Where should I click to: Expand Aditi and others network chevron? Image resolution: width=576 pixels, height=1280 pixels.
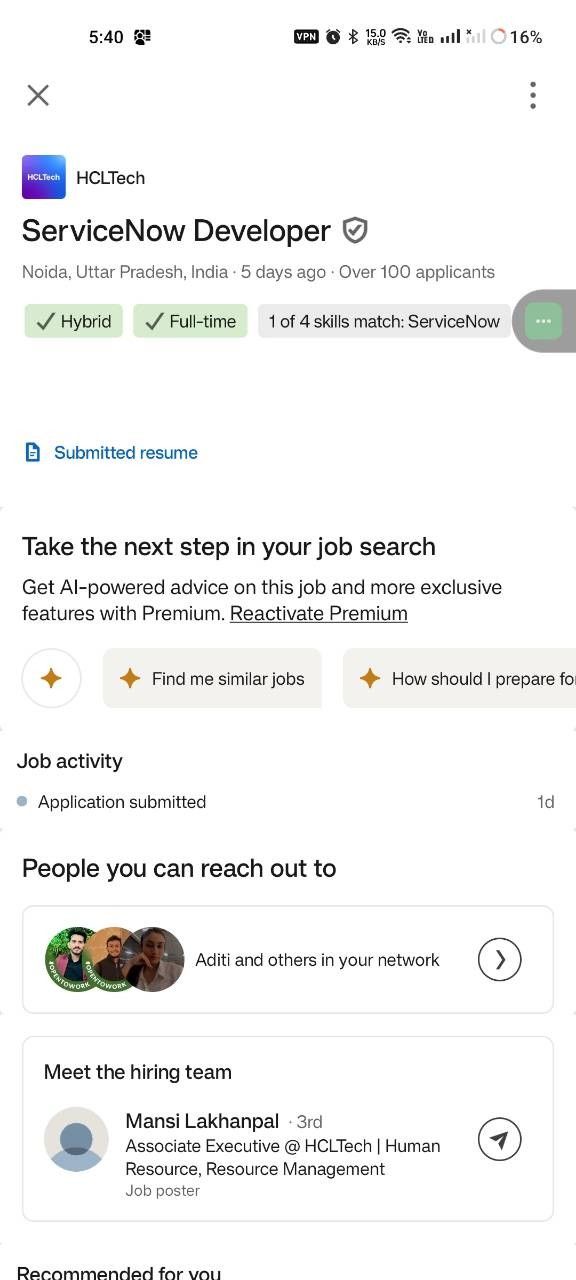500,960
